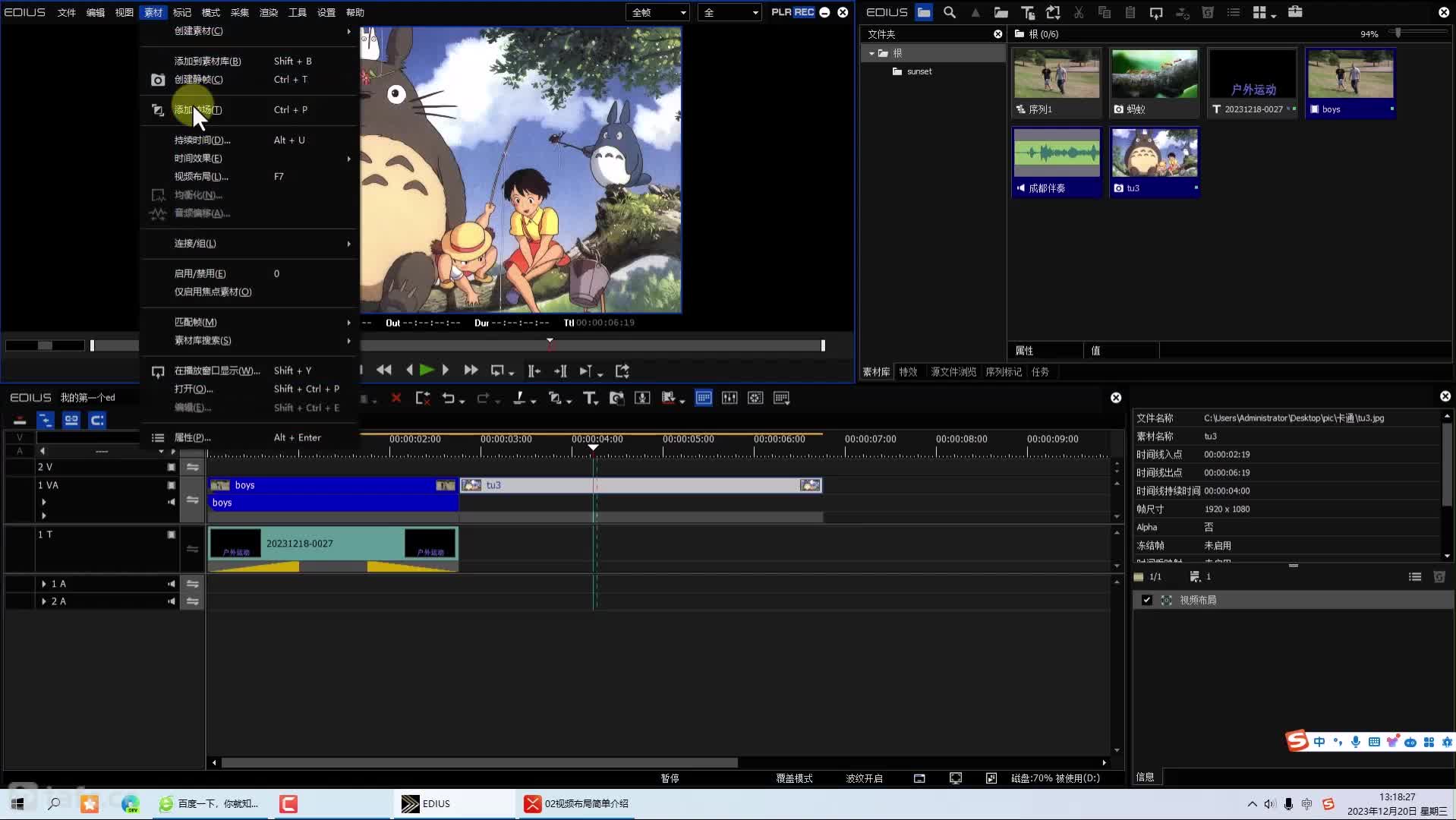
Task: Open the 匹配帧 submenu
Action: (x=249, y=322)
